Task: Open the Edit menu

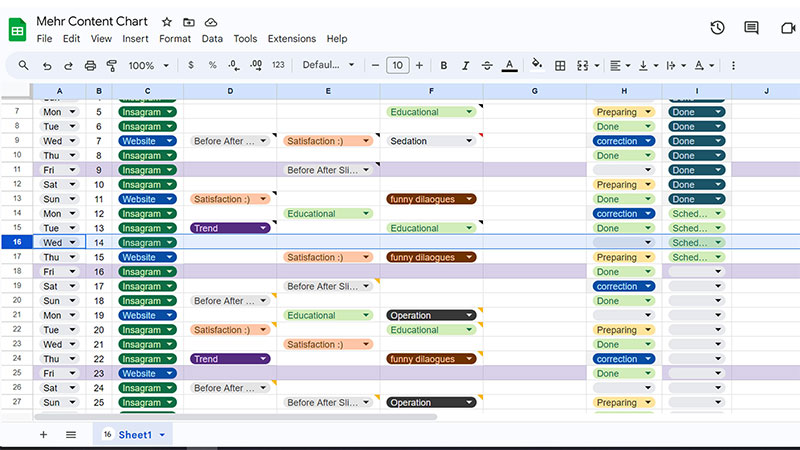Action: point(71,39)
